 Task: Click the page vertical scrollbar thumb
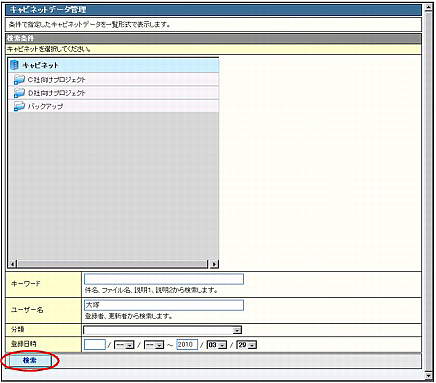point(428,192)
